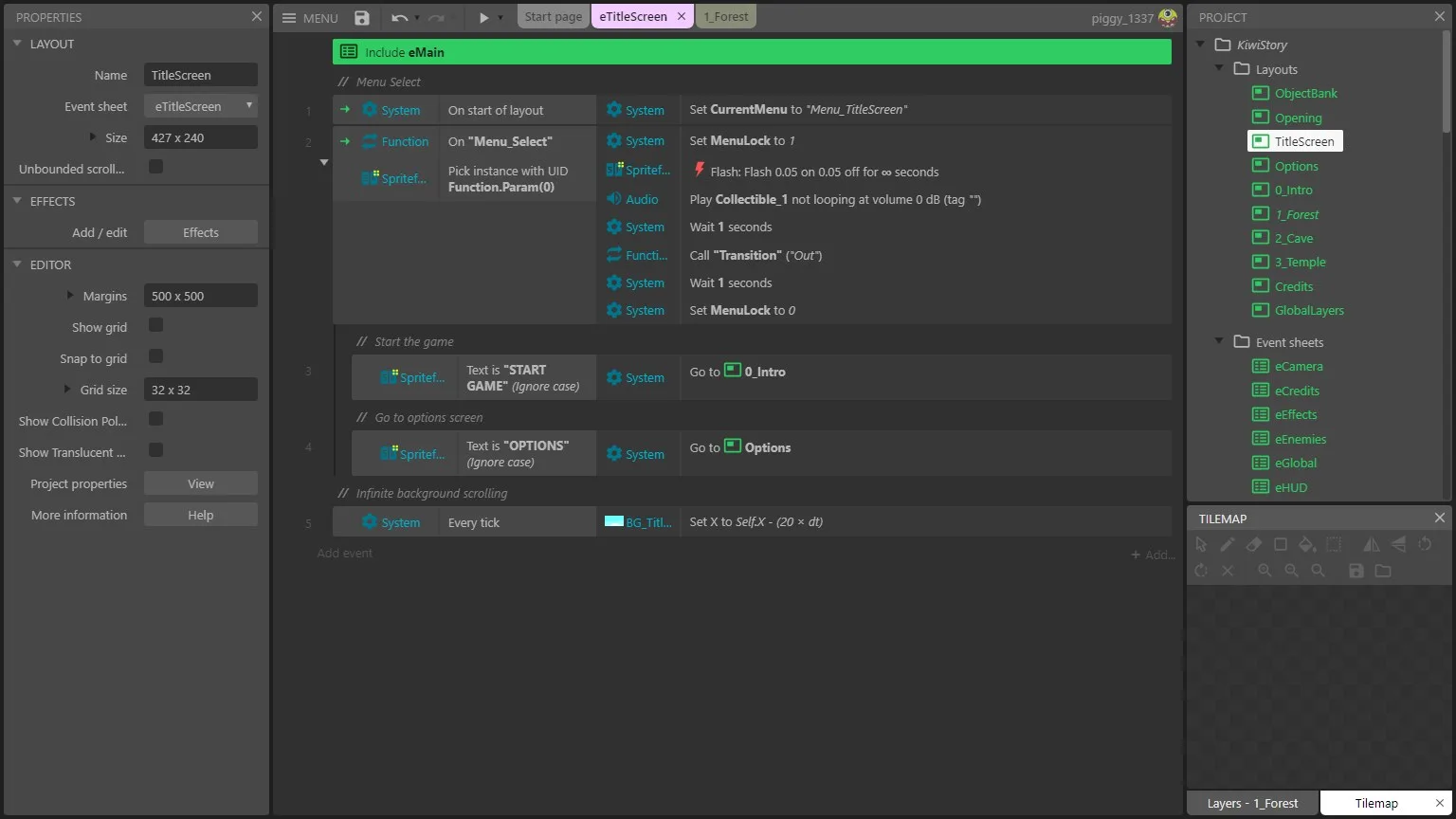Click the layout Name input field
This screenshot has width=1456, height=819.
click(x=201, y=75)
